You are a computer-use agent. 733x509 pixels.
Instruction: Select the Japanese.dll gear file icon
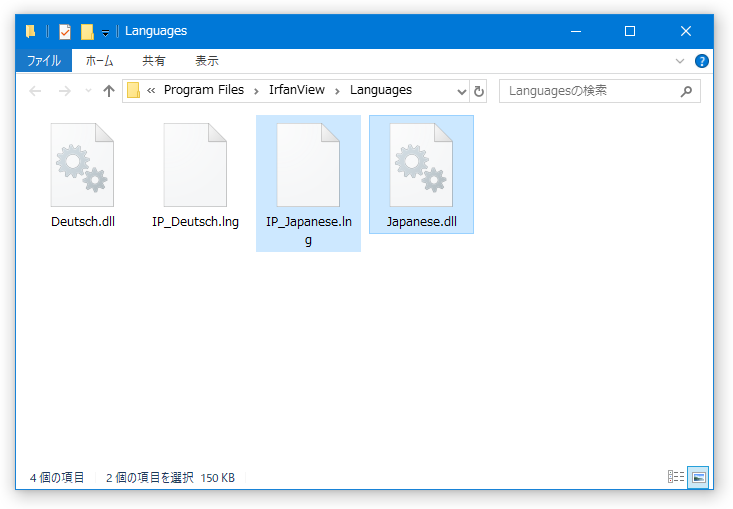point(421,165)
